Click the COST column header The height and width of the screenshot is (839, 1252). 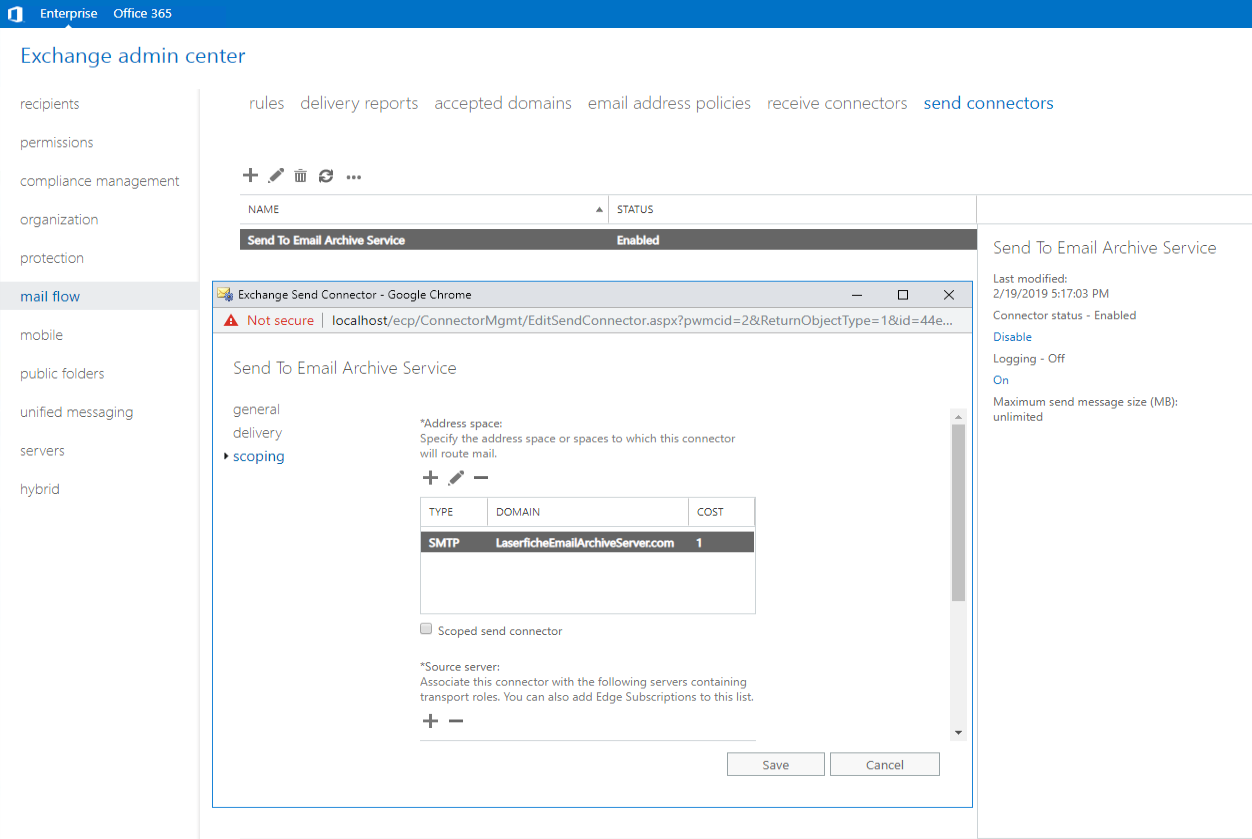click(x=710, y=512)
